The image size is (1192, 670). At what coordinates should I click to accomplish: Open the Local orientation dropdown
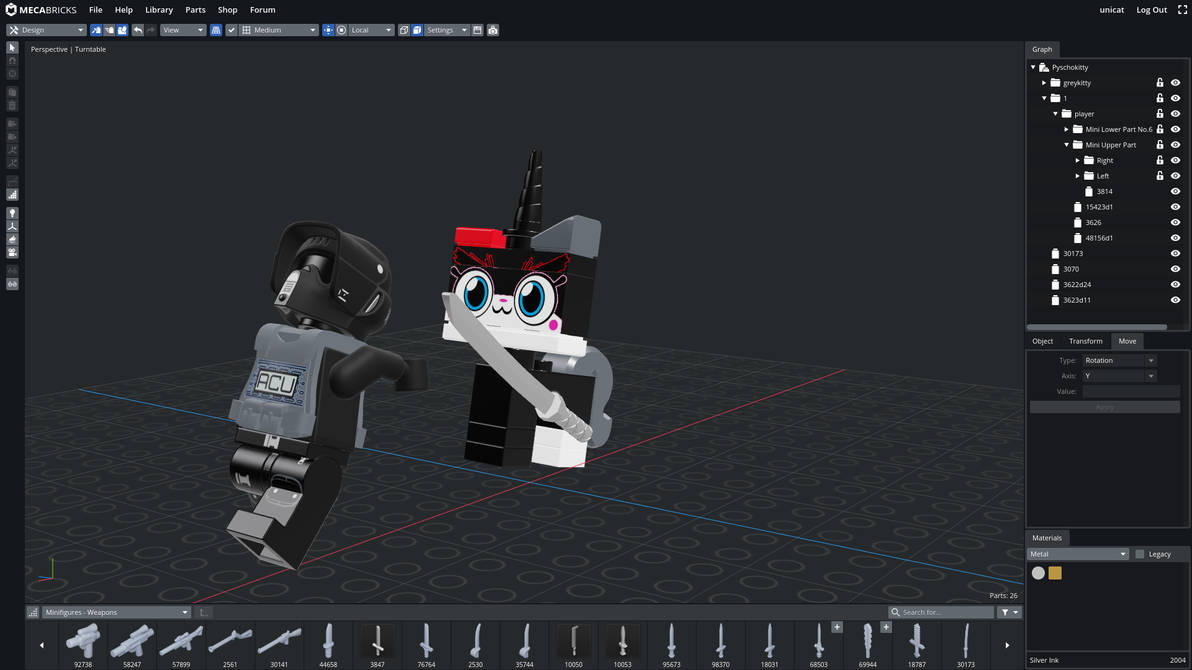click(371, 30)
